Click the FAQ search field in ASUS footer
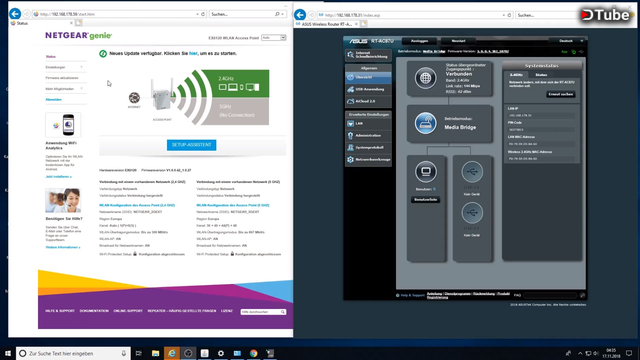This screenshot has width=640, height=360. click(550, 295)
